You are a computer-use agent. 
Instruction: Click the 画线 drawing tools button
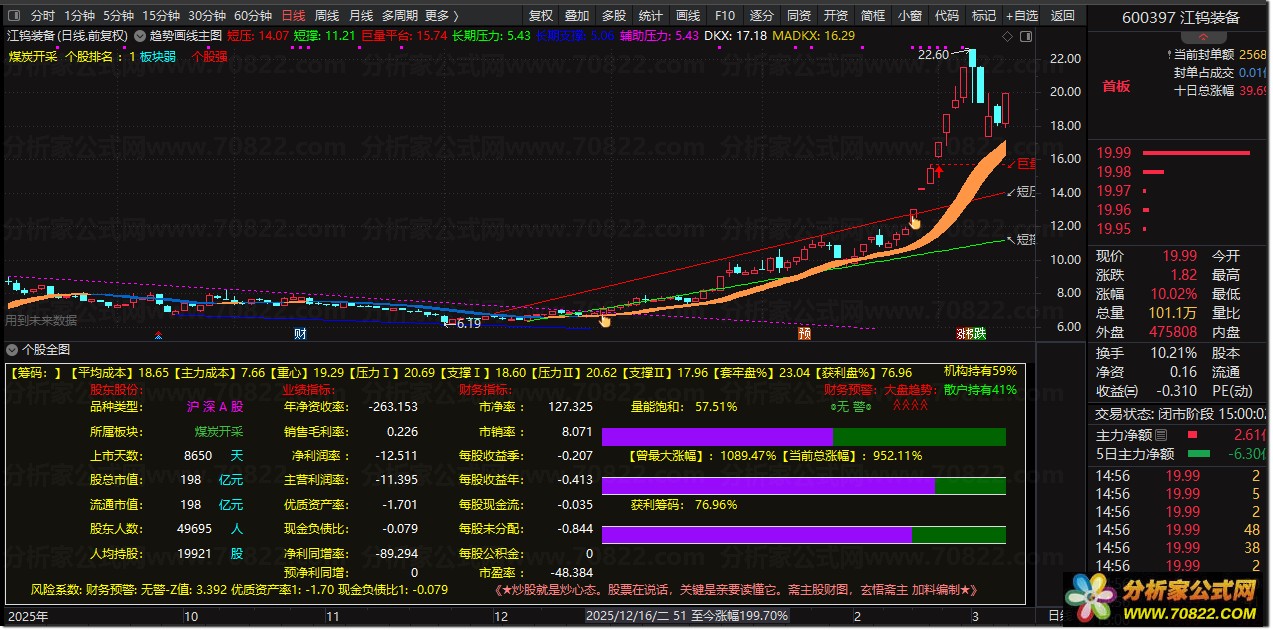coord(687,16)
